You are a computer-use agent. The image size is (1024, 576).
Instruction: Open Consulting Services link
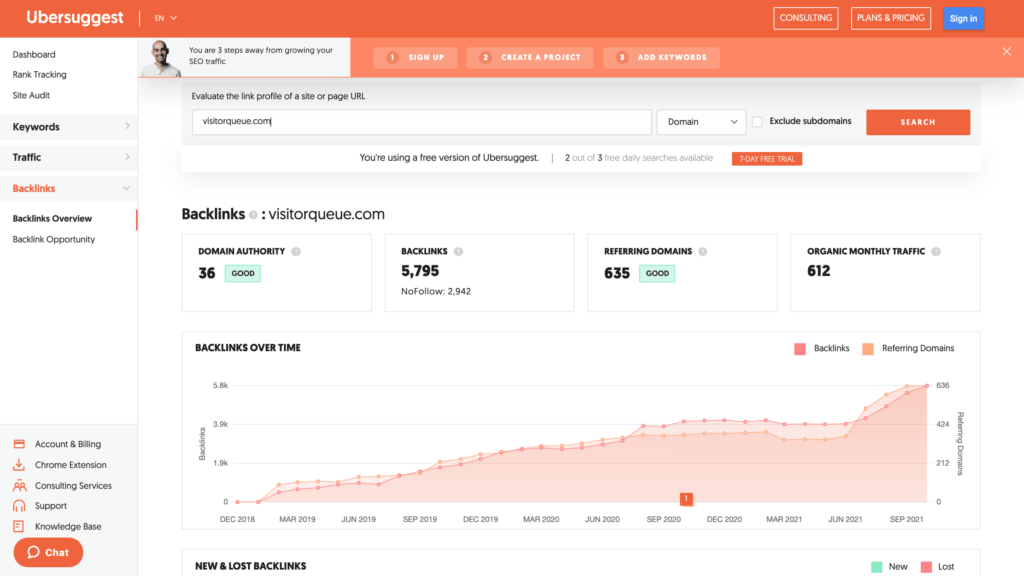coord(73,486)
